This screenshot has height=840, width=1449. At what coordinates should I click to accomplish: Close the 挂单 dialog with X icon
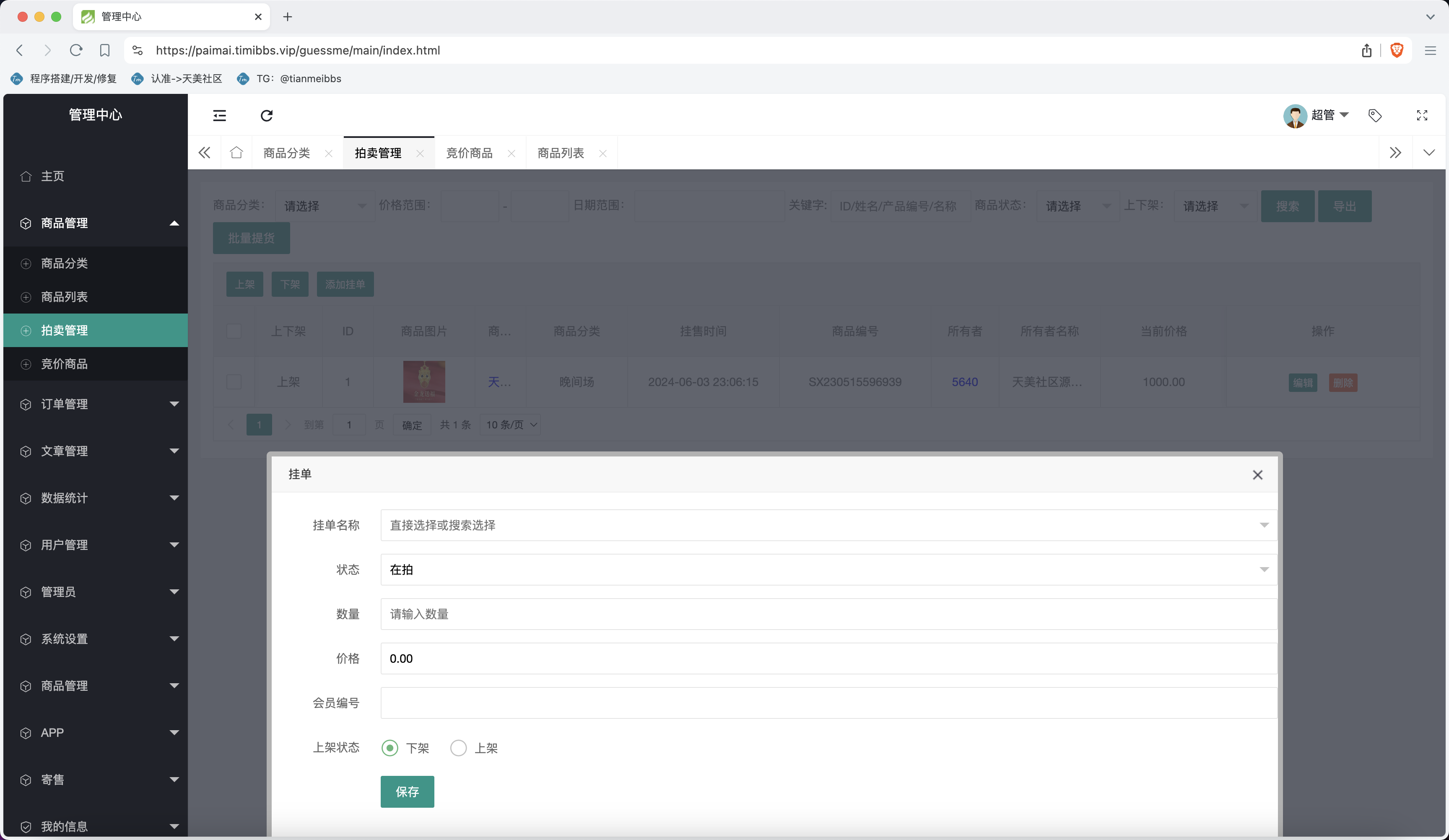pos(1257,475)
